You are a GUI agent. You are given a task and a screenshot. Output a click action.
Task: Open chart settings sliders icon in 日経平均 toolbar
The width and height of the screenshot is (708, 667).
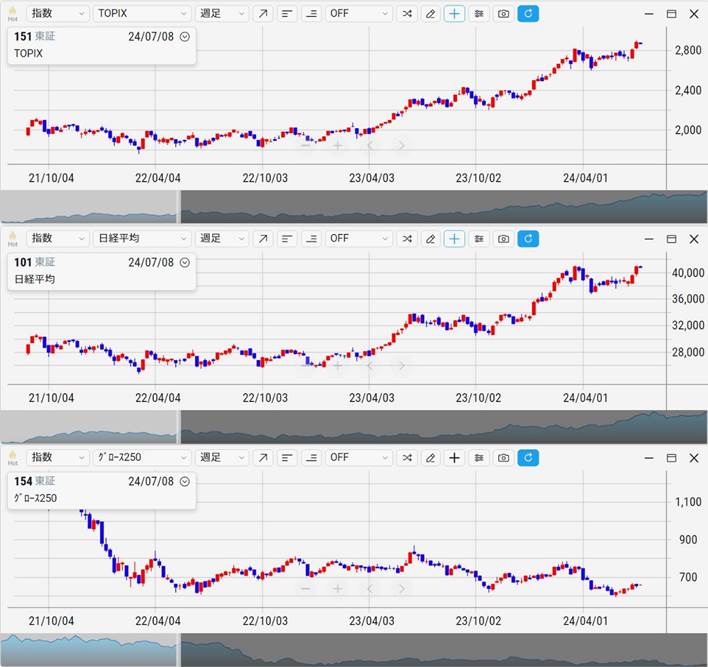coord(479,238)
